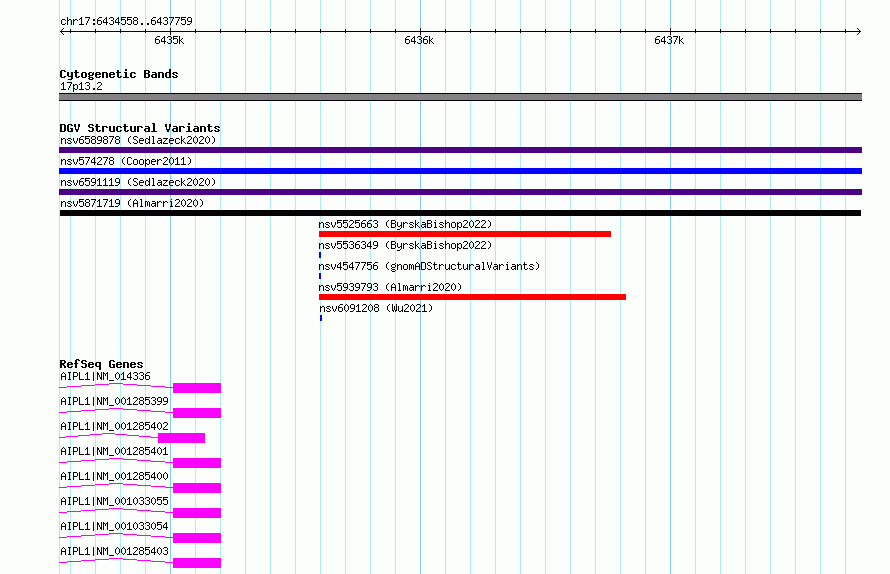Viewport: 890px width, 574px height.
Task: Open the AIPL1|NM_001285399 transcript label
Action: [114, 401]
